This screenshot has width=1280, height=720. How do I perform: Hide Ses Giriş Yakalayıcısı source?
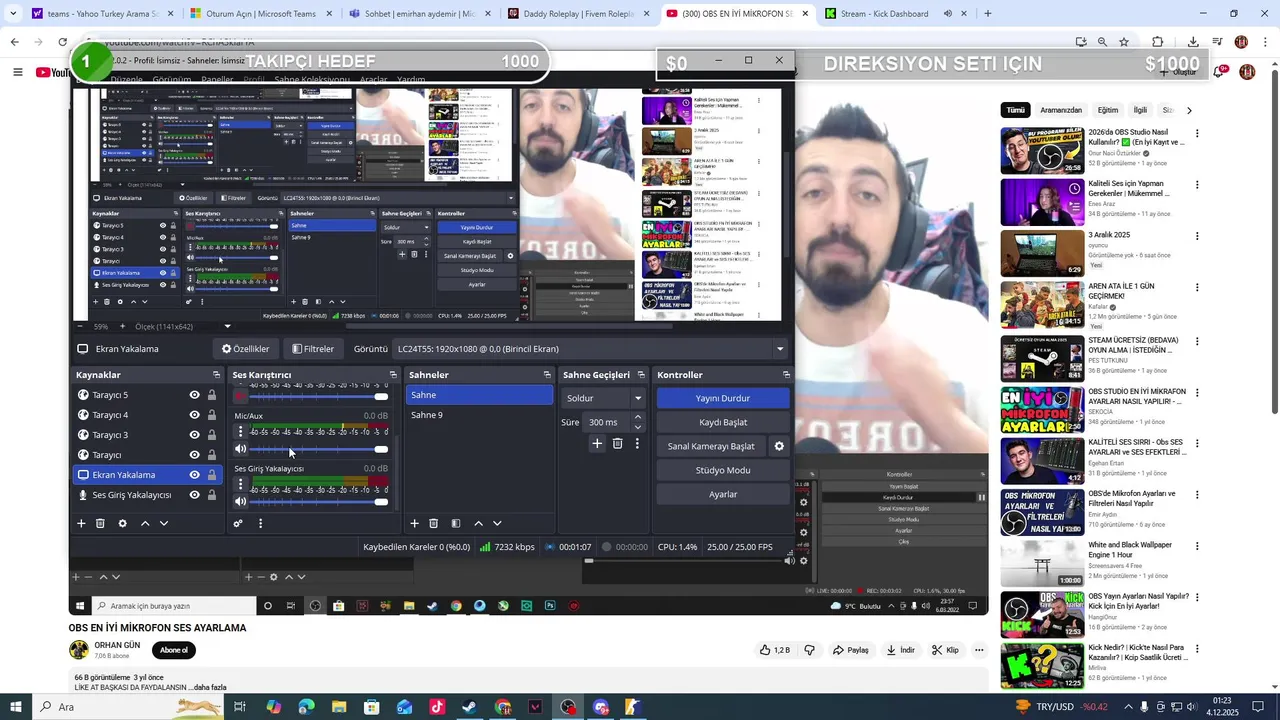coord(194,495)
